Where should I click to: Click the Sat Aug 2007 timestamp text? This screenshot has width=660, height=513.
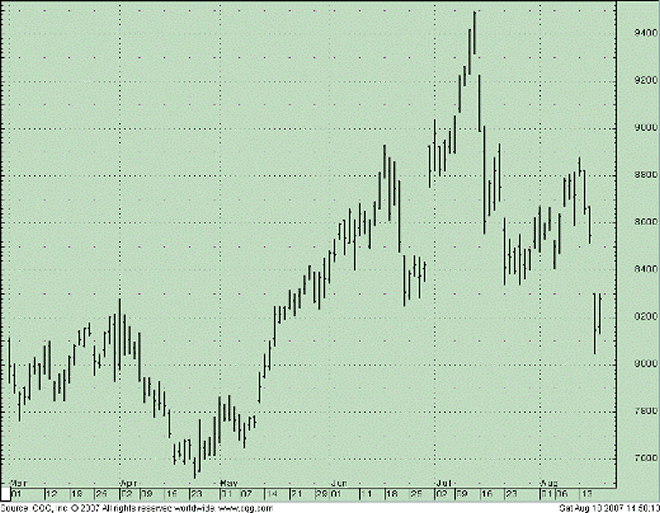pos(609,508)
